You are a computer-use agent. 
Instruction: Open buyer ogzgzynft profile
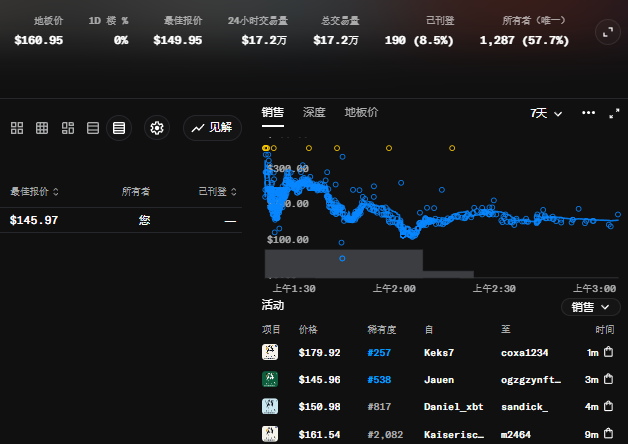(531, 380)
